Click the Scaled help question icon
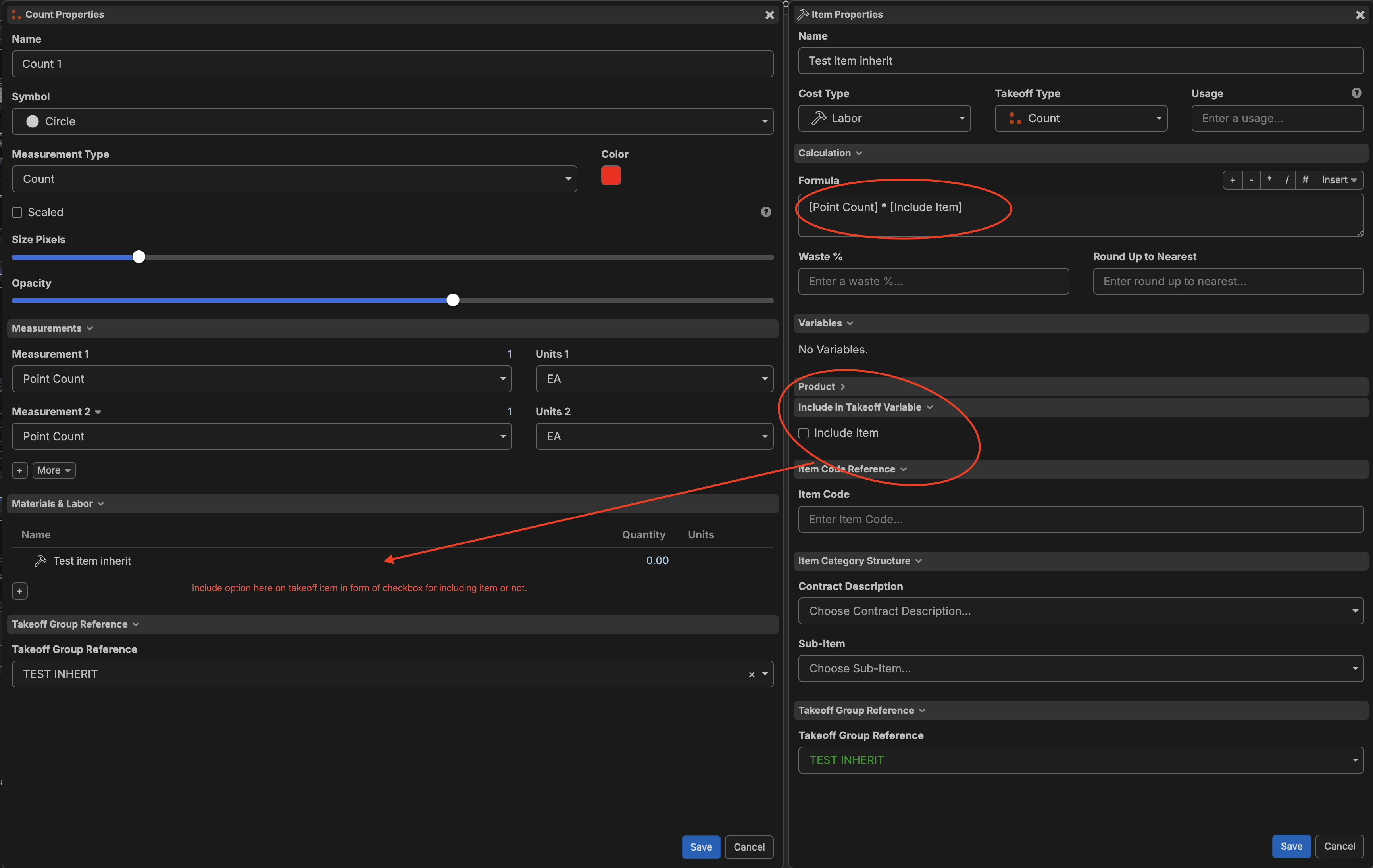Viewport: 1373px width, 868px height. [766, 212]
